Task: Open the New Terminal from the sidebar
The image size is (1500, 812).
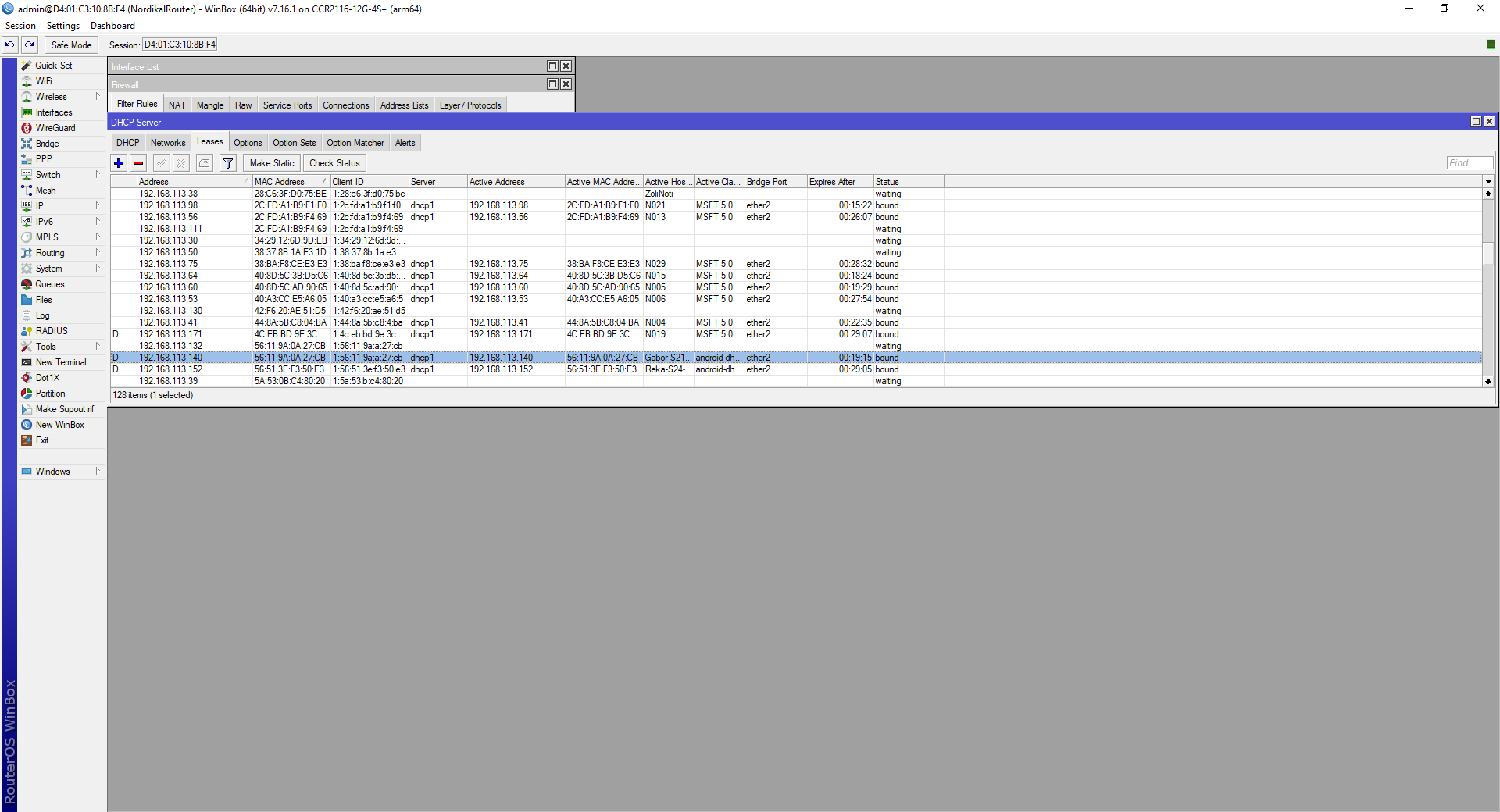Action: click(x=59, y=361)
